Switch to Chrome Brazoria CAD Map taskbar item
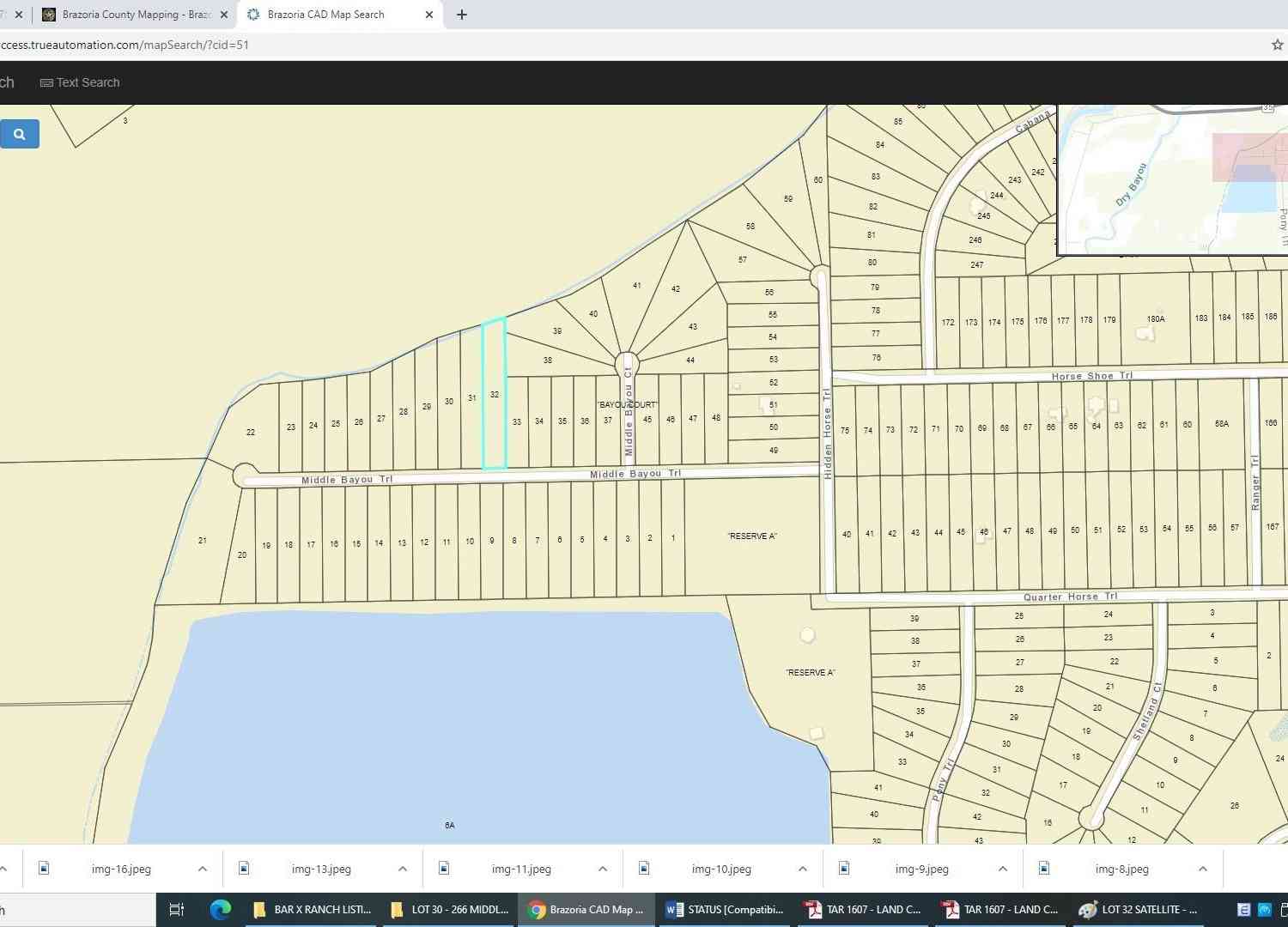 (x=586, y=910)
